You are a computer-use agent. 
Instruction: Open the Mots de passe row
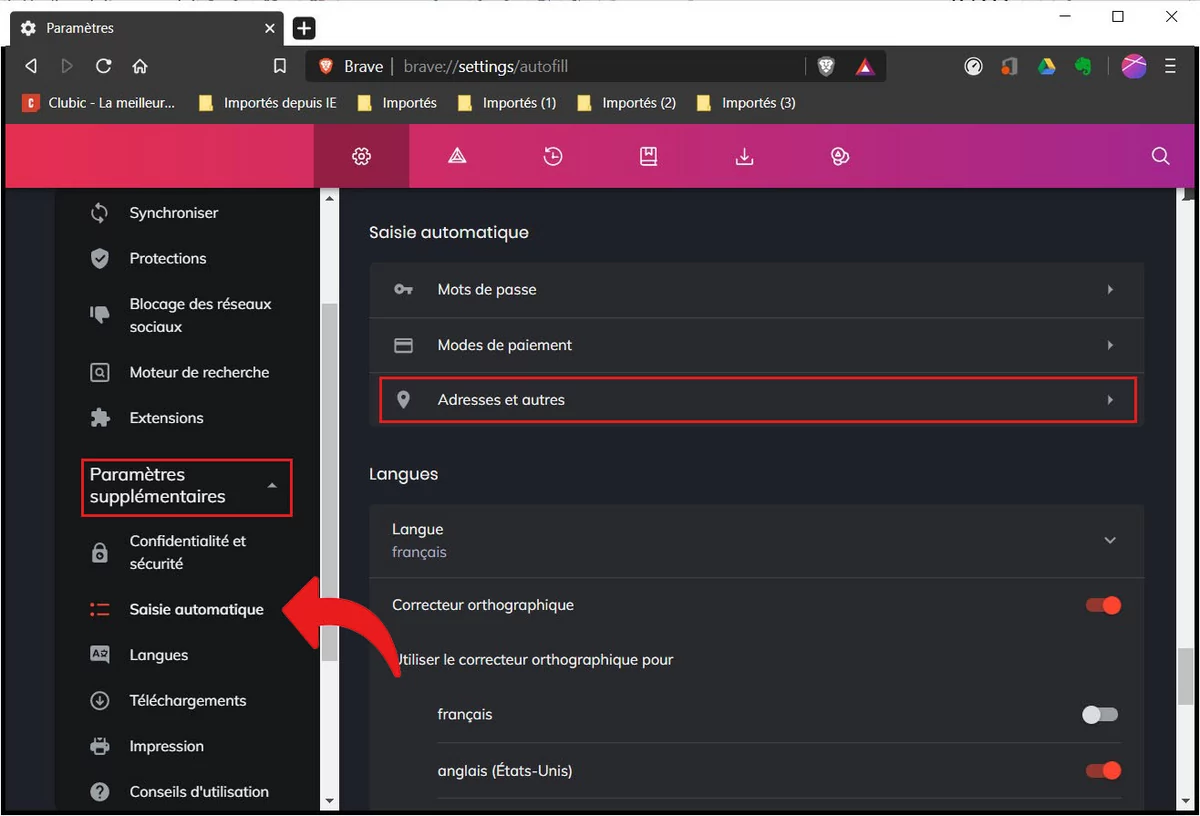pos(756,290)
